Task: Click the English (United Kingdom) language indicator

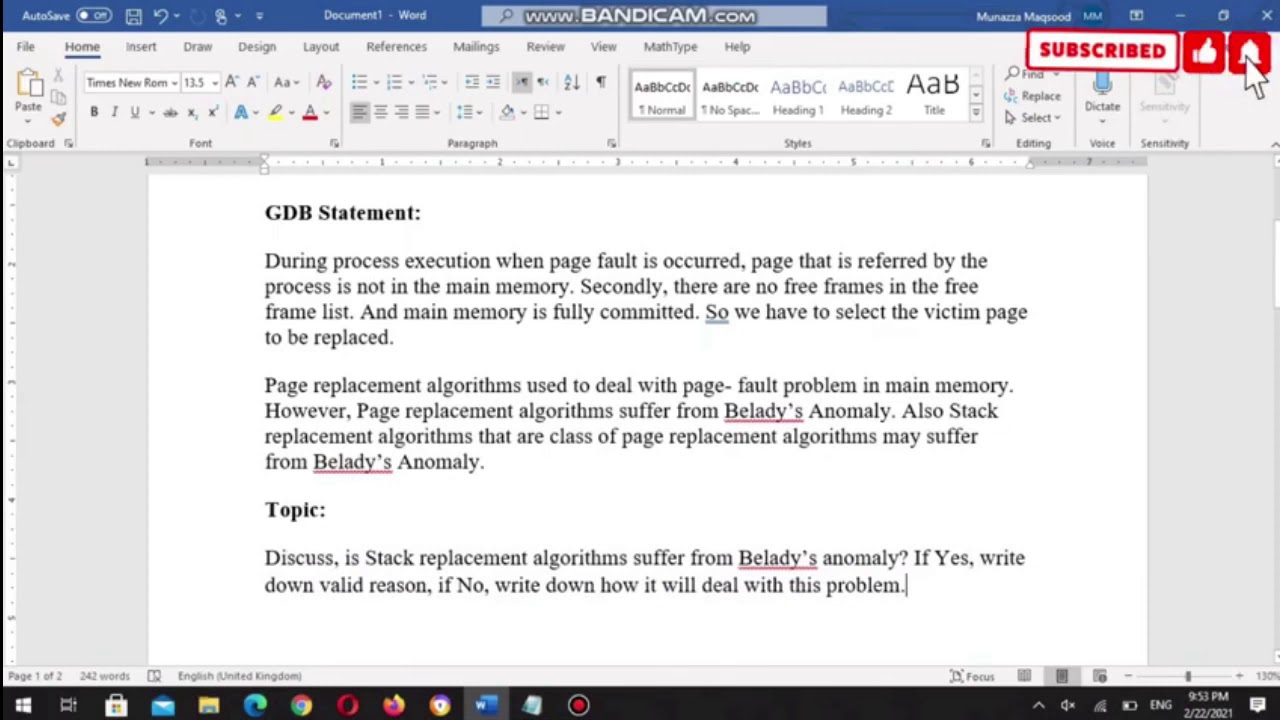Action: [x=239, y=676]
